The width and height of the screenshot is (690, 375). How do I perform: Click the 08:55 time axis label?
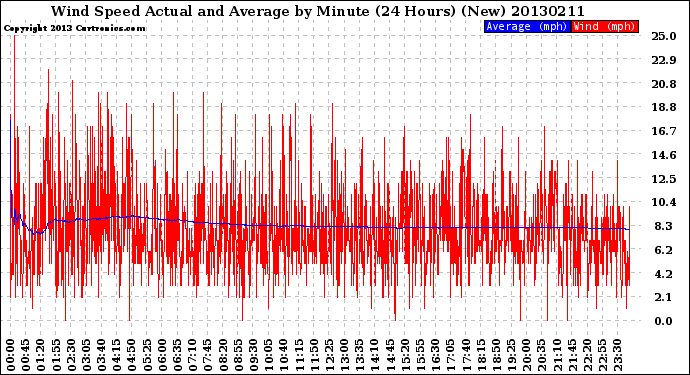[238, 354]
